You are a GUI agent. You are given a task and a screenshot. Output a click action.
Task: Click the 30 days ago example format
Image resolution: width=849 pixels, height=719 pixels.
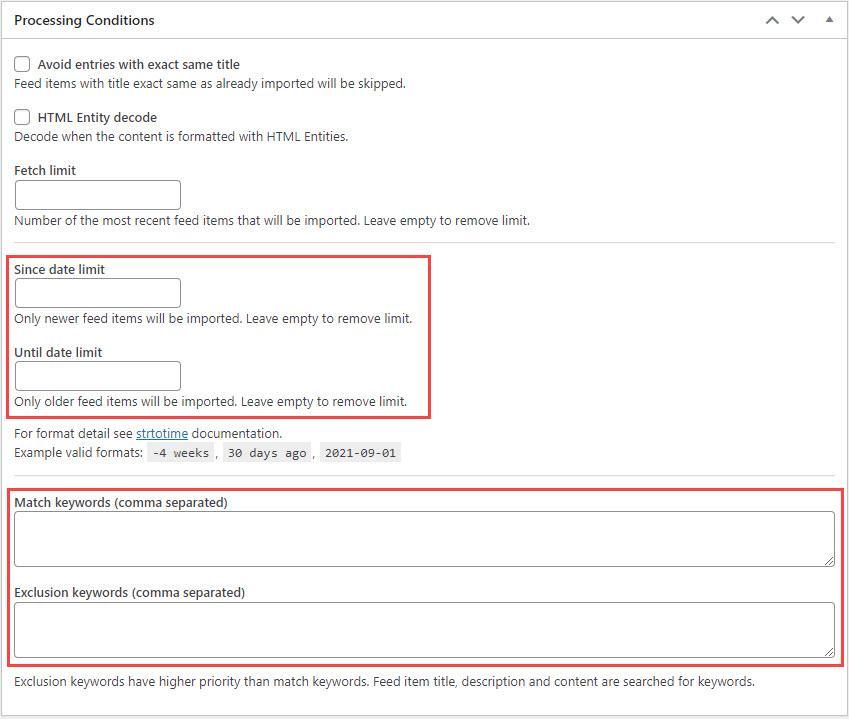(265, 453)
